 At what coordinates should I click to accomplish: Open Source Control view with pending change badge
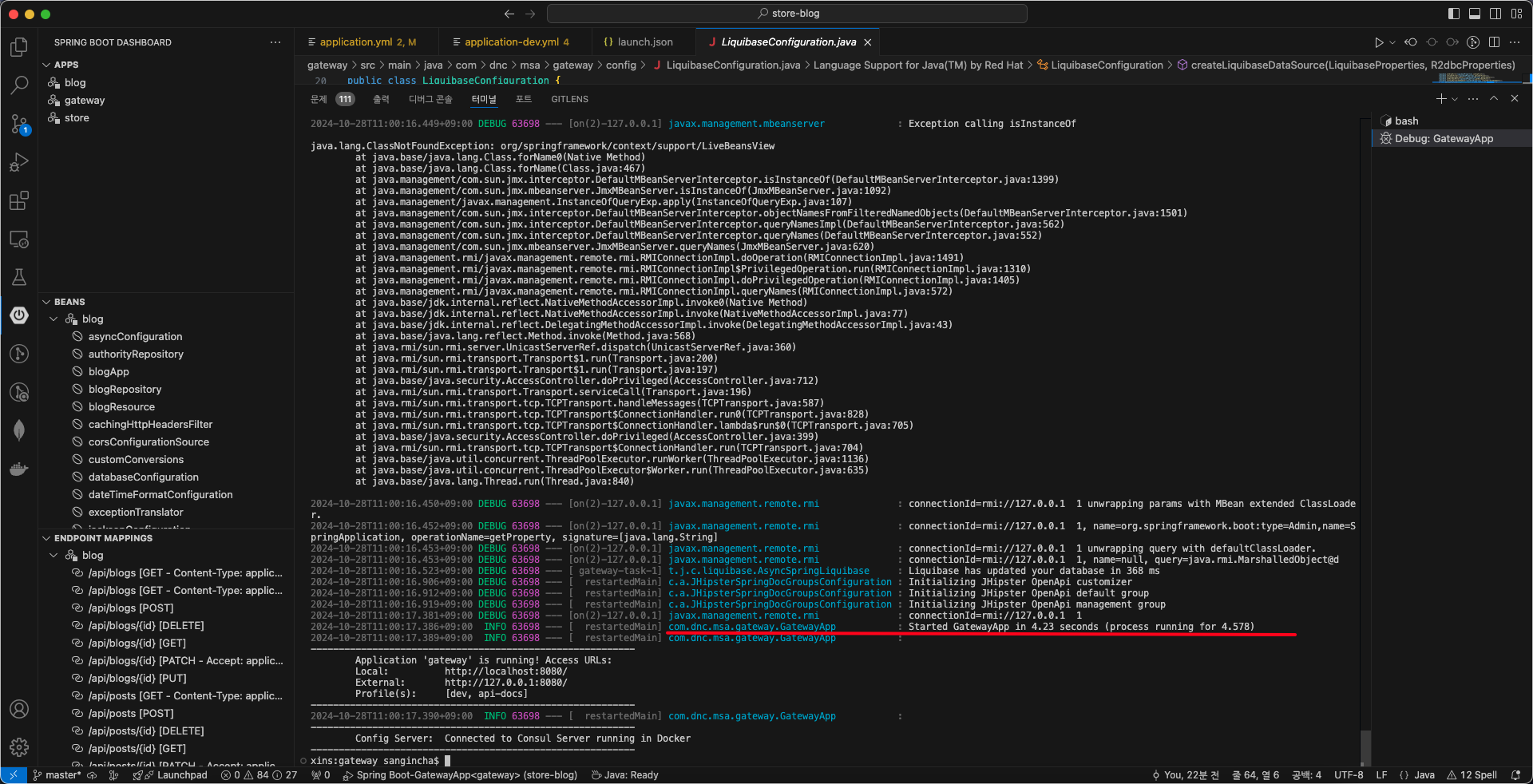tap(19, 124)
